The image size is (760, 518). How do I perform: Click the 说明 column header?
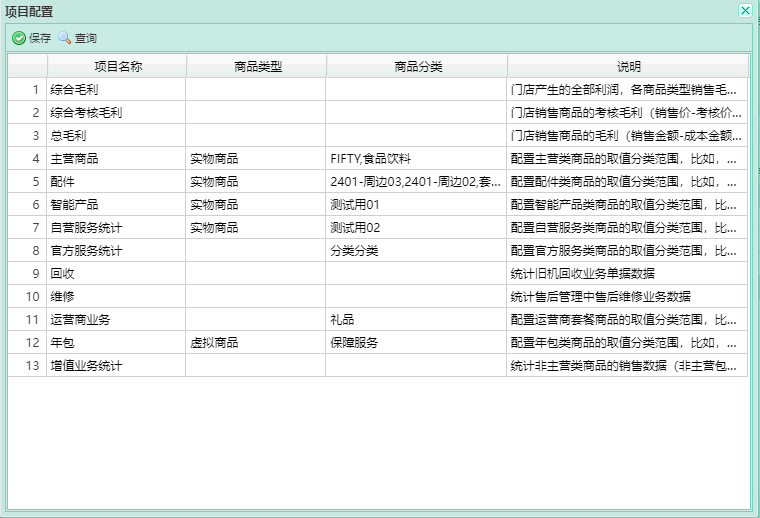pos(628,66)
